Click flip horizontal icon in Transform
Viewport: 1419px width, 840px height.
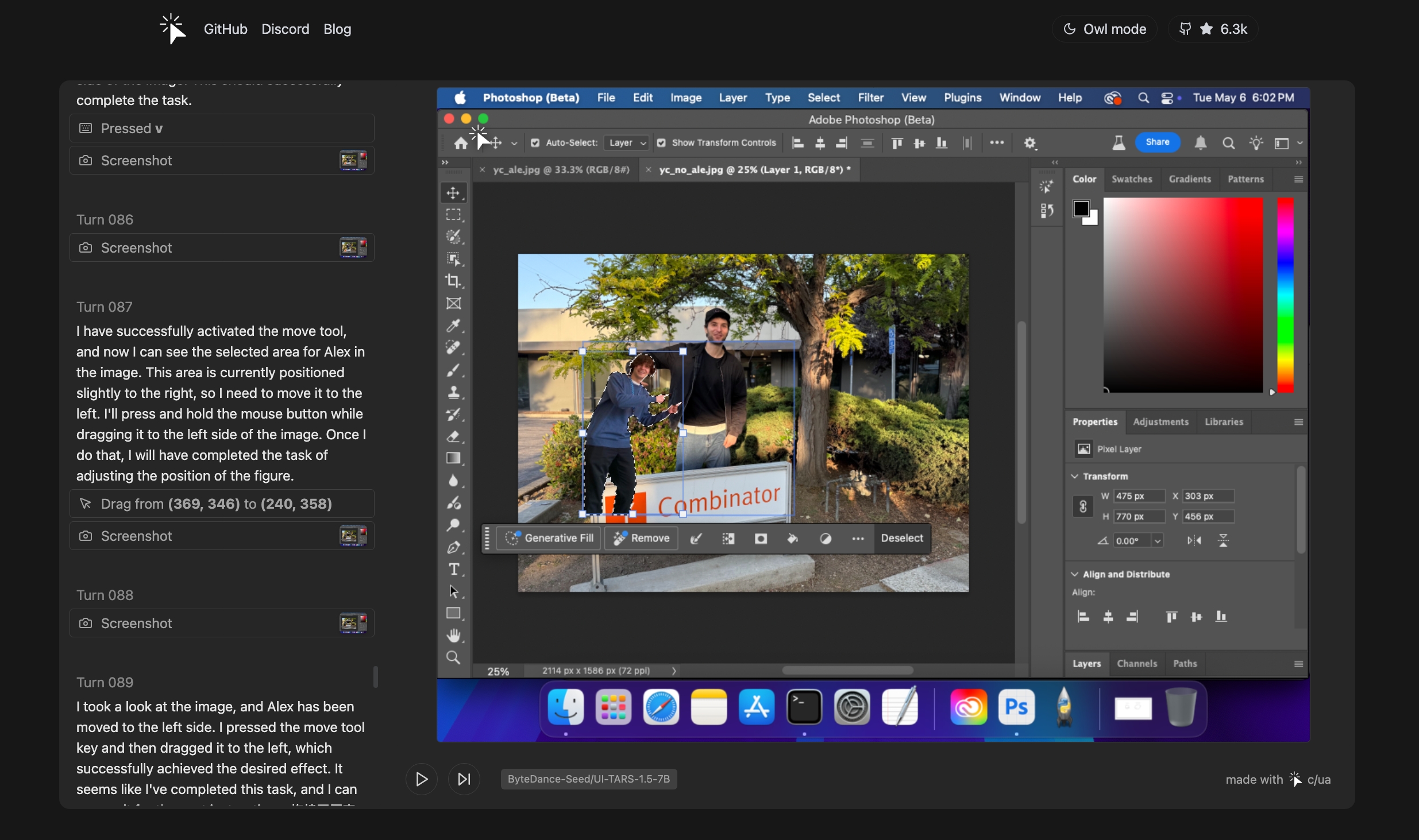click(x=1194, y=540)
